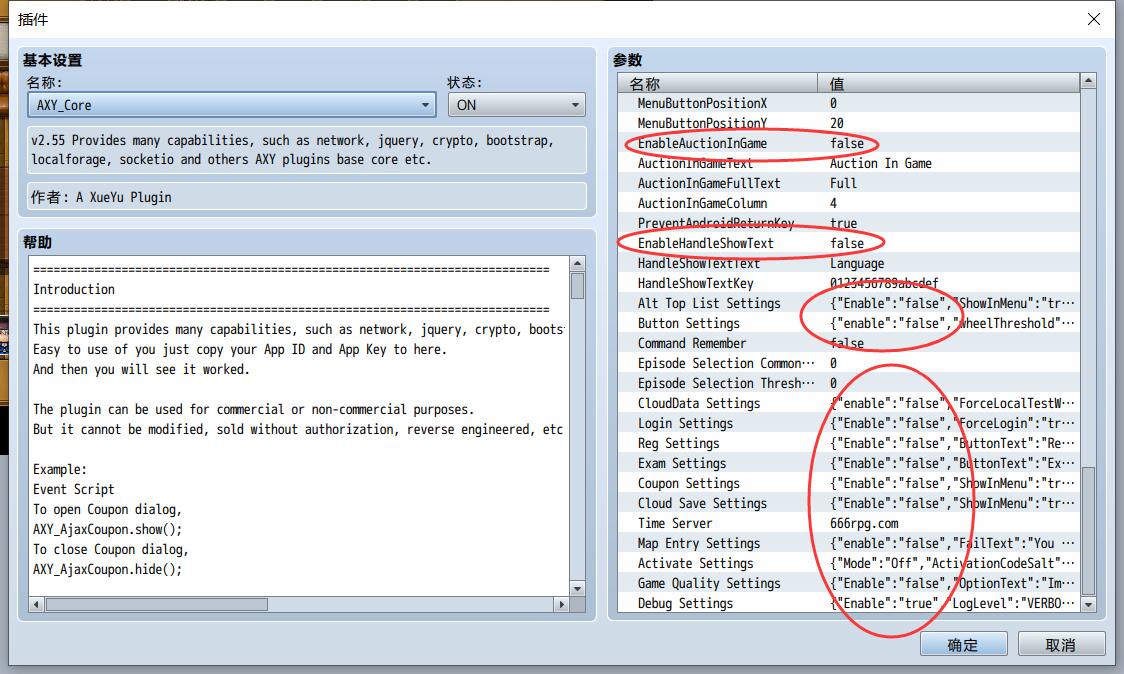Select the CloudData Settings parameter row
The width and height of the screenshot is (1124, 674).
(x=849, y=404)
